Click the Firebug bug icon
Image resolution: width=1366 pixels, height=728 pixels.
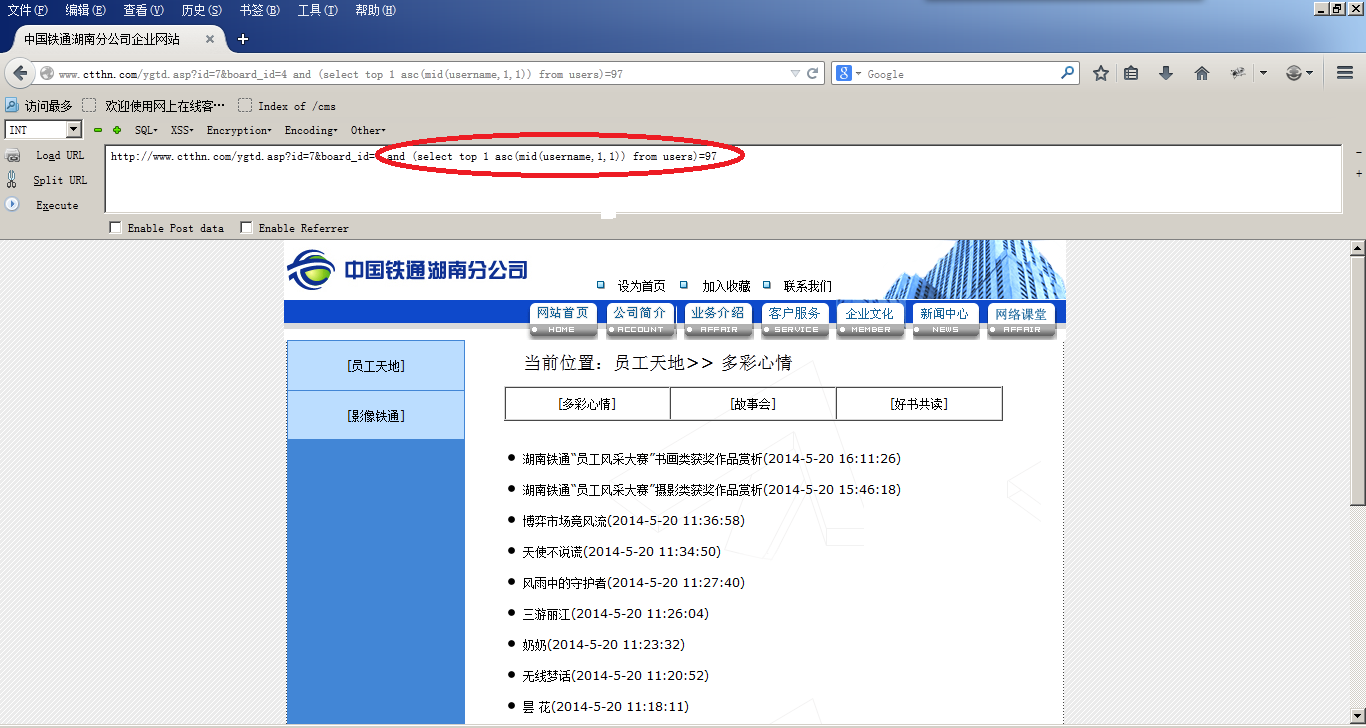coord(1237,73)
